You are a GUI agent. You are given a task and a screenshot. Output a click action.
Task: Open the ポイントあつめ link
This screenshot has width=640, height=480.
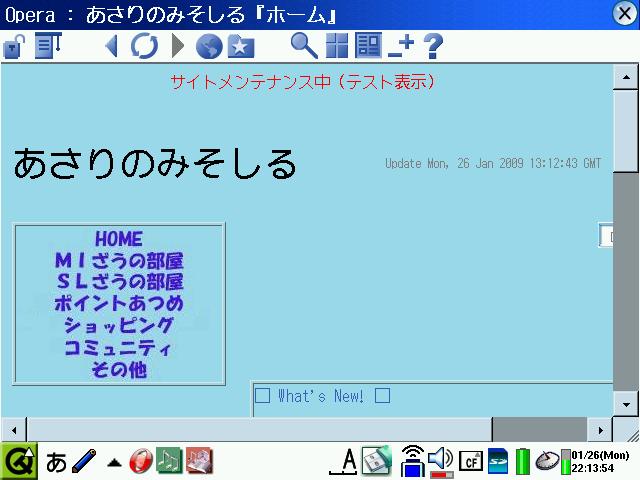(x=119, y=303)
